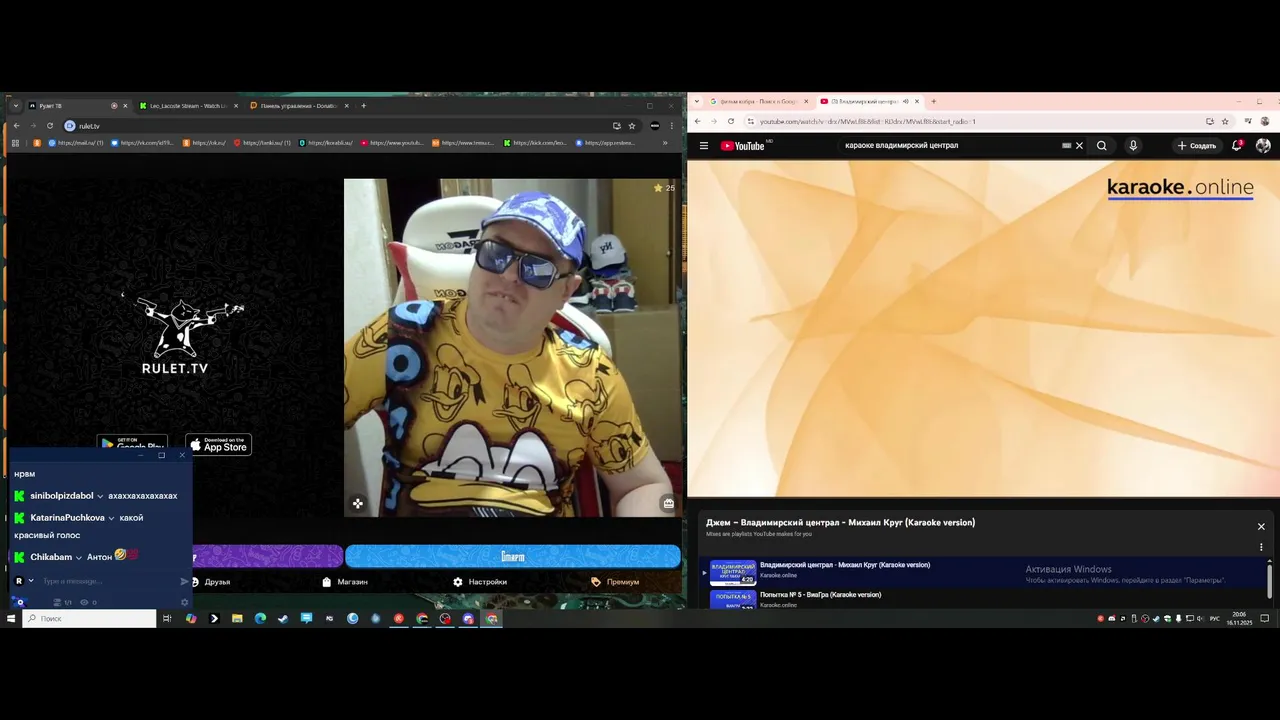Click the YouTube playlist panel scrollbar

(x=1270, y=580)
